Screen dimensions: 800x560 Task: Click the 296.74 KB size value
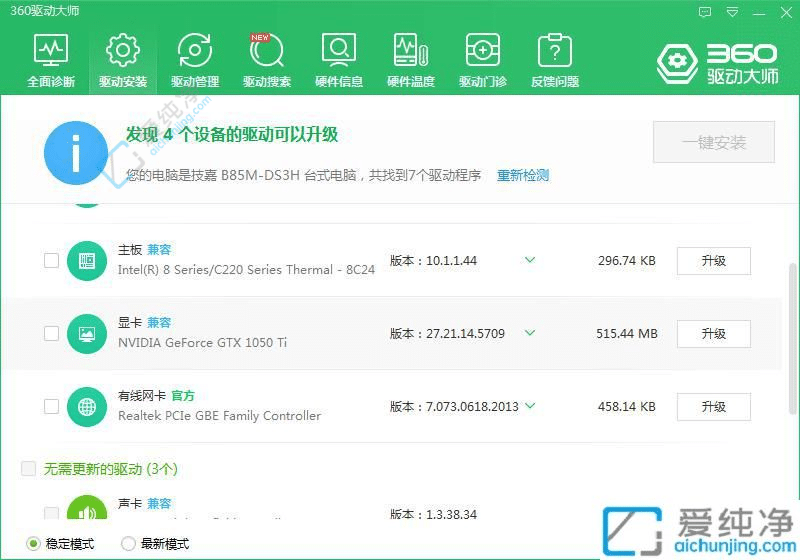coord(627,261)
